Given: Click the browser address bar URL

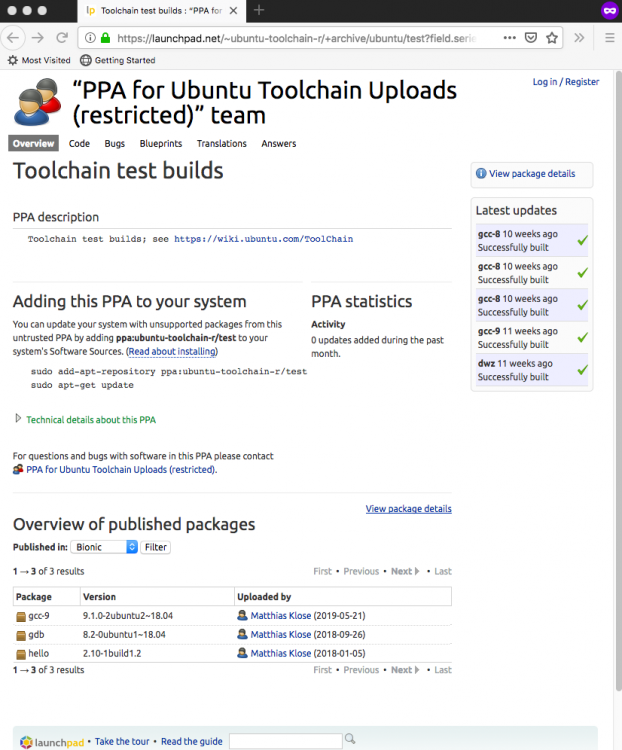Looking at the screenshot, I should [x=297, y=38].
